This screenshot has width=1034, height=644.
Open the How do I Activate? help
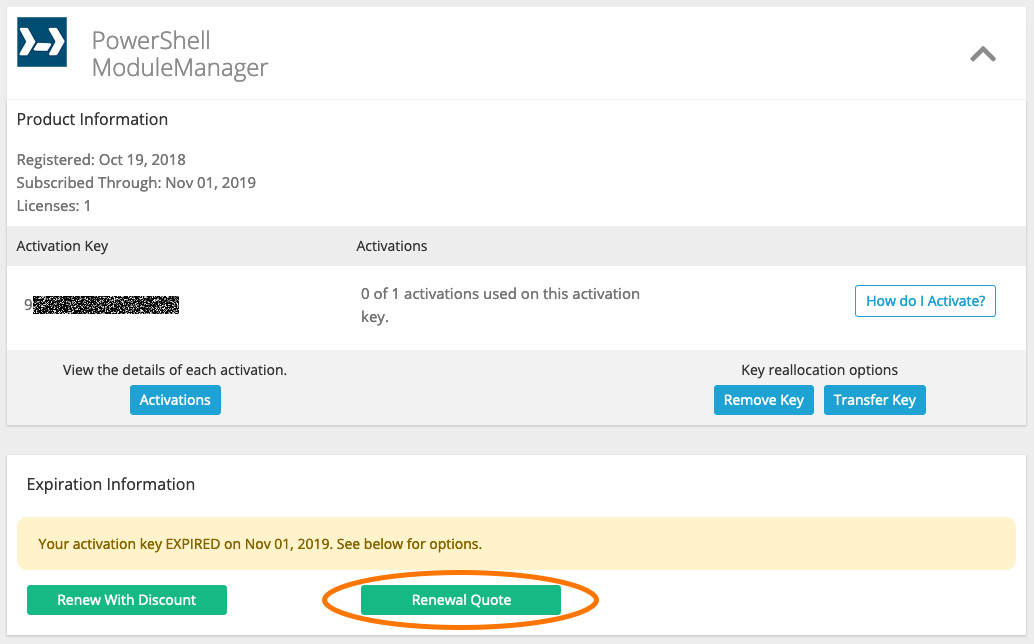click(925, 301)
